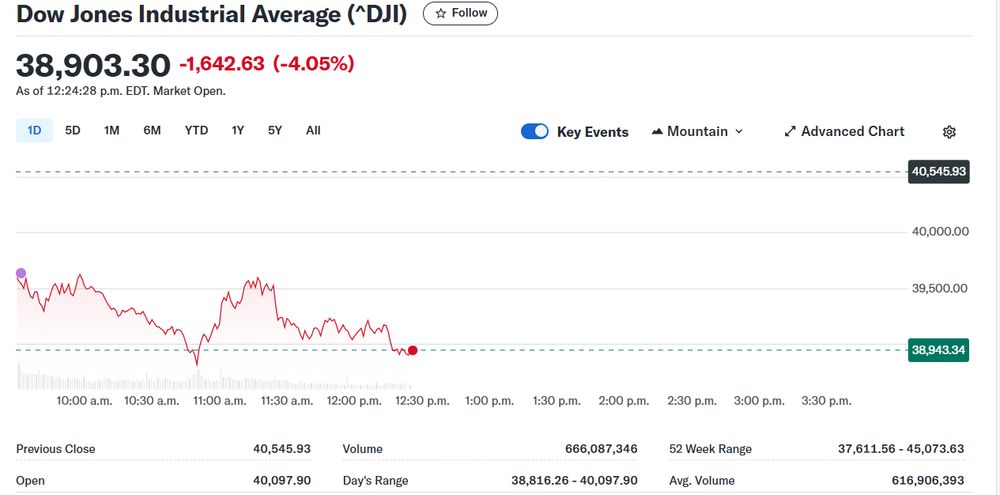Open the Advanced Chart view
Viewport: 1000px width, 495px height.
point(844,131)
